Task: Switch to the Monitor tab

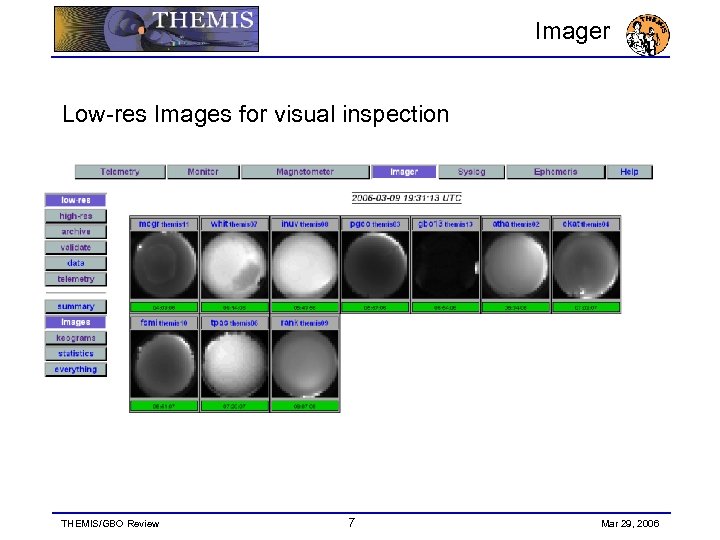Action: point(203,172)
